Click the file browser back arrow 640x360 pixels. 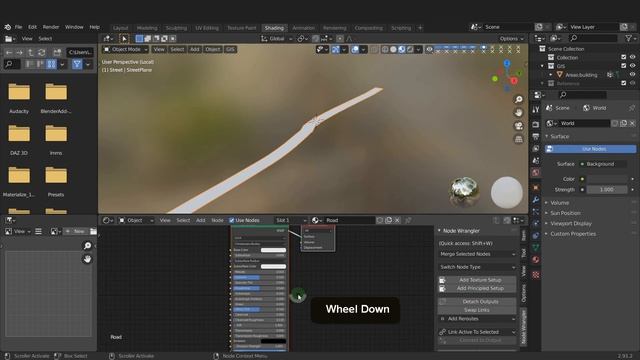[9, 53]
